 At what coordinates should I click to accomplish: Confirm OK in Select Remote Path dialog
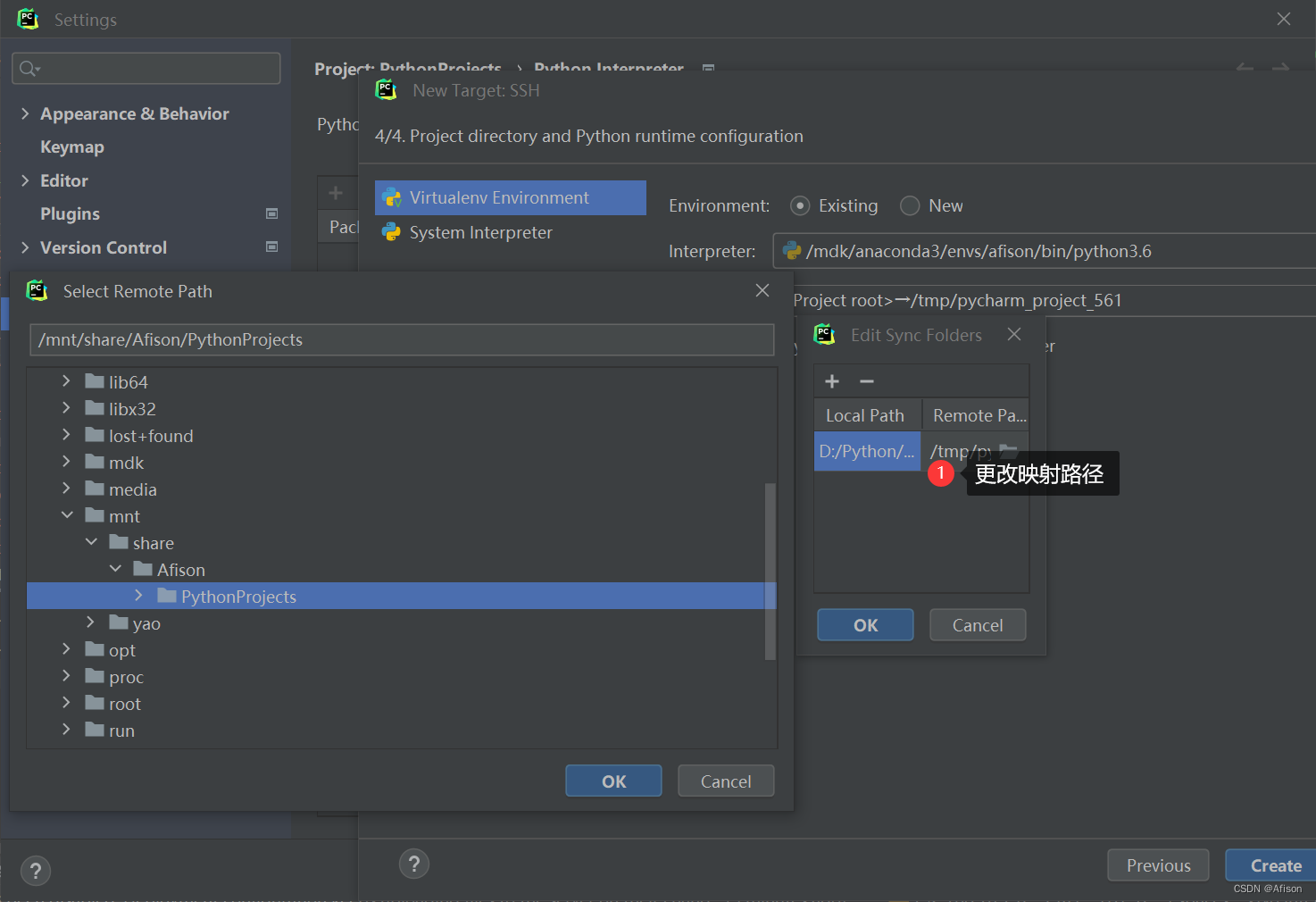click(613, 781)
